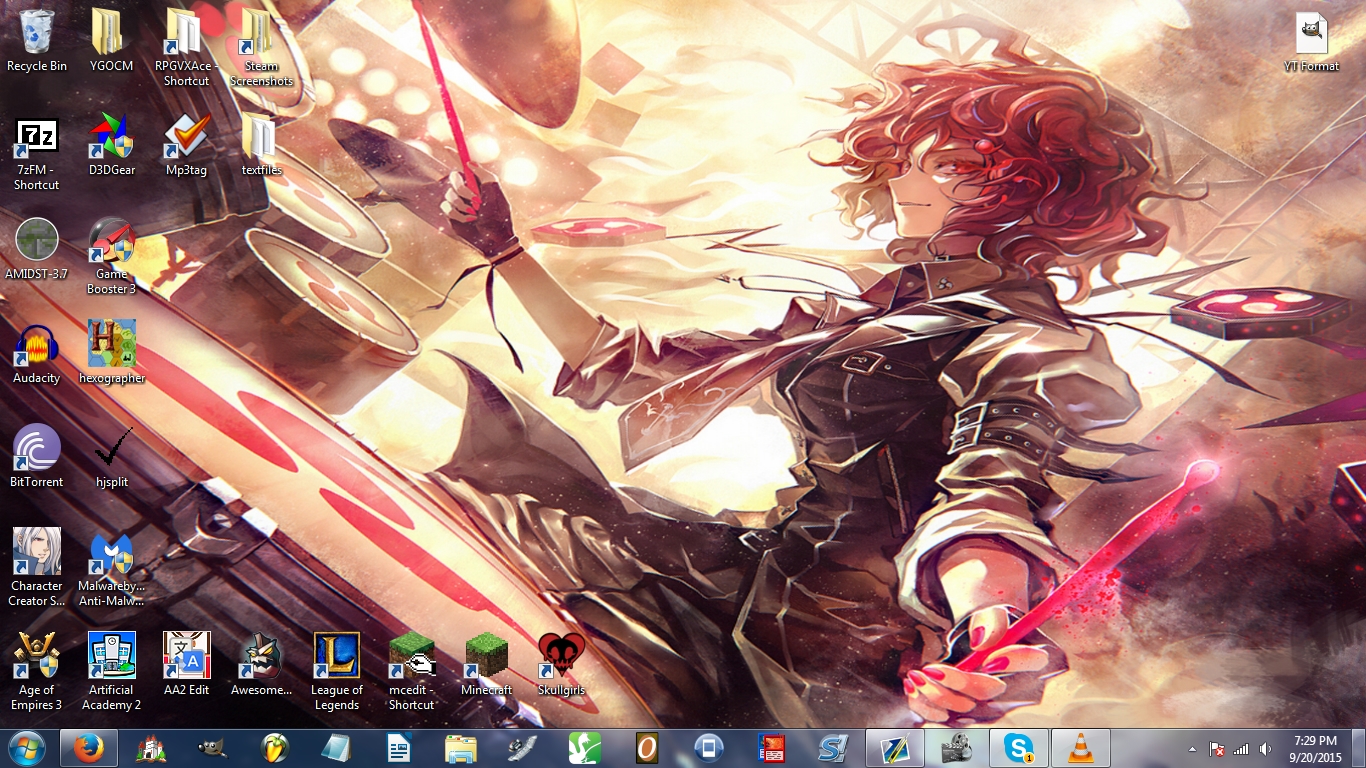Select the AMIDST-3.7 icon
Screen dimensions: 1366x768
[x=37, y=249]
